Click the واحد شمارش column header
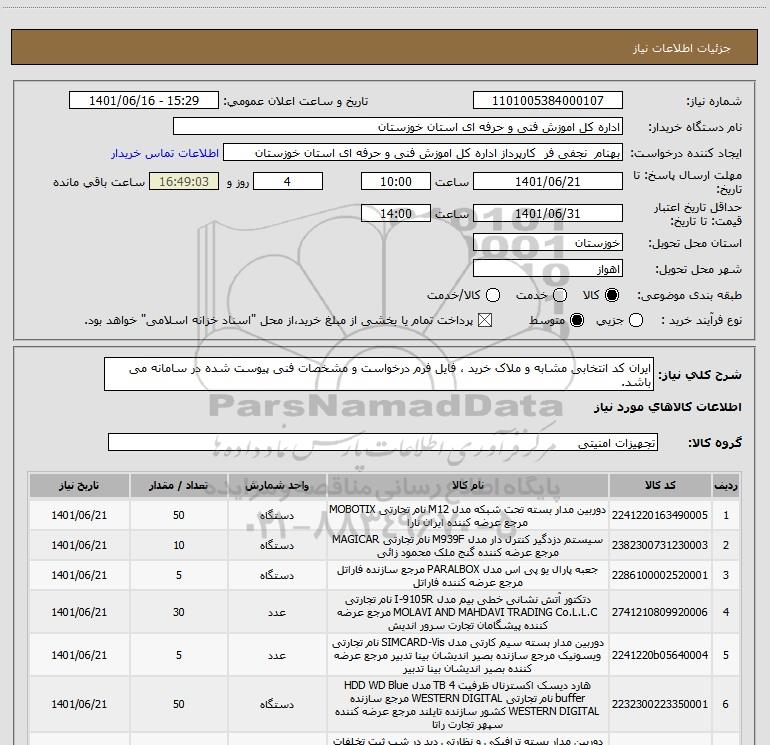The height and width of the screenshot is (745, 770). [277, 485]
